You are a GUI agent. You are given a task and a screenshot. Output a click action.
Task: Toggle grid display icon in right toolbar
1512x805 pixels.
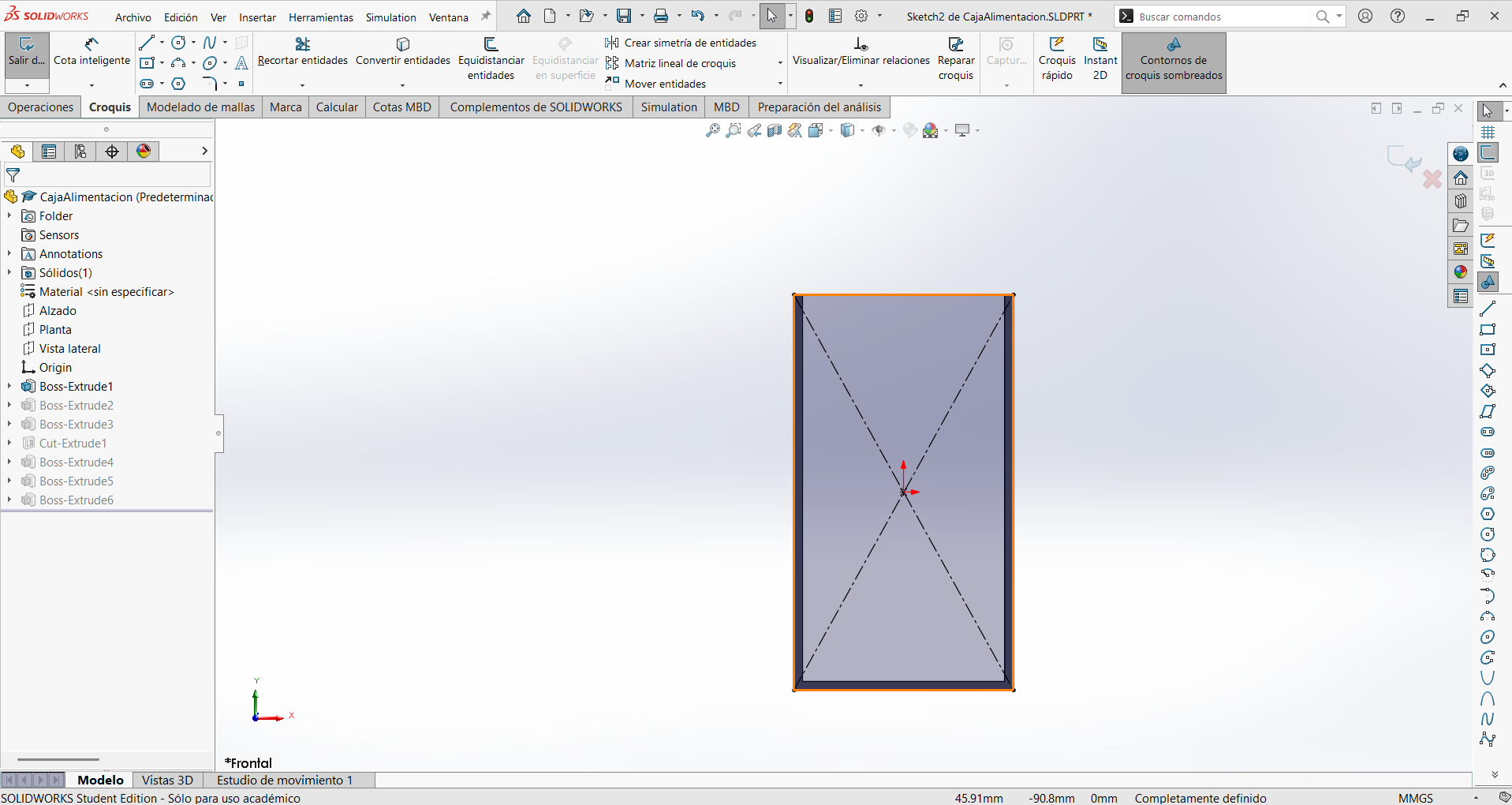pos(1488,132)
